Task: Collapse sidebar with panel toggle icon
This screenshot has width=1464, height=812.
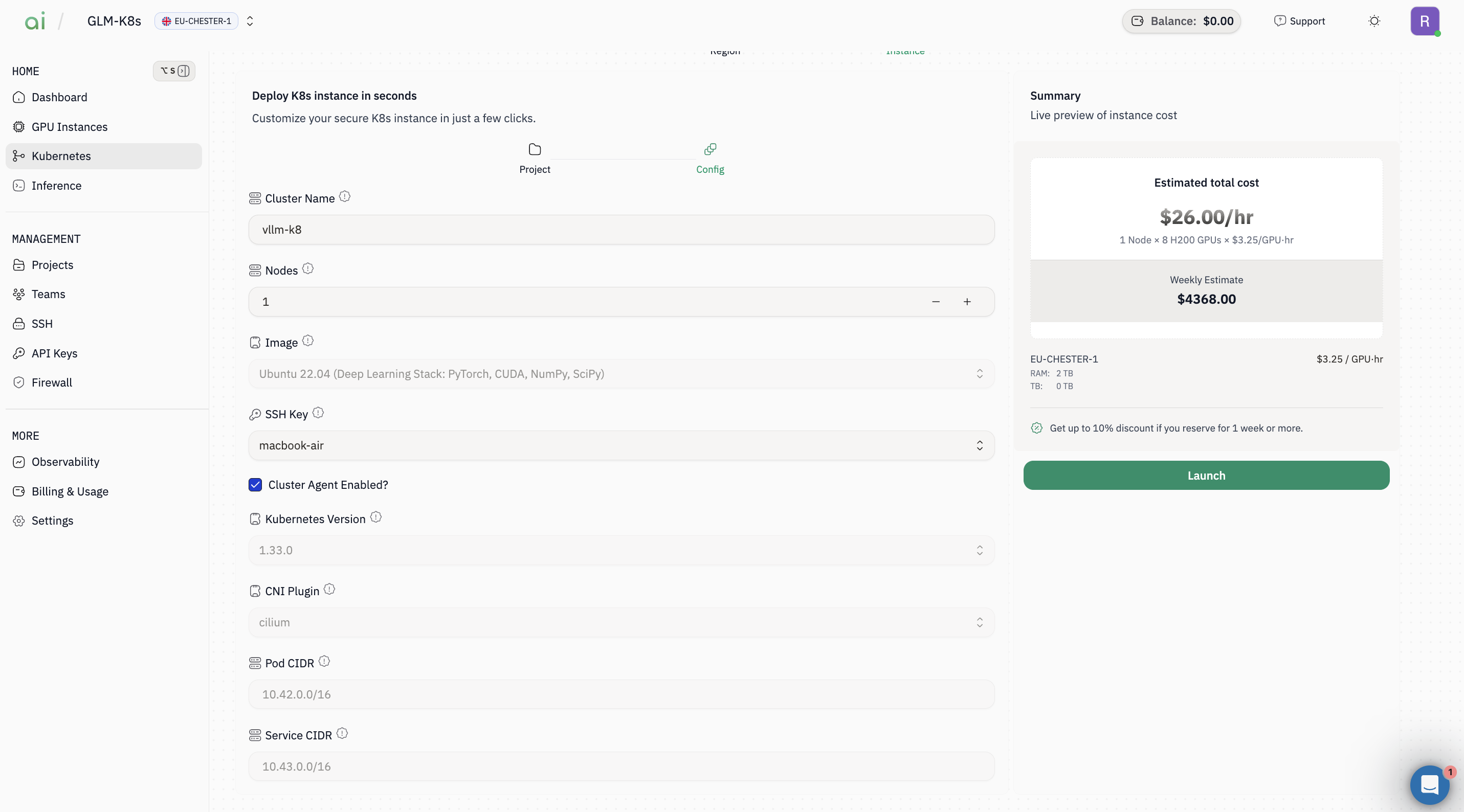Action: (x=183, y=71)
